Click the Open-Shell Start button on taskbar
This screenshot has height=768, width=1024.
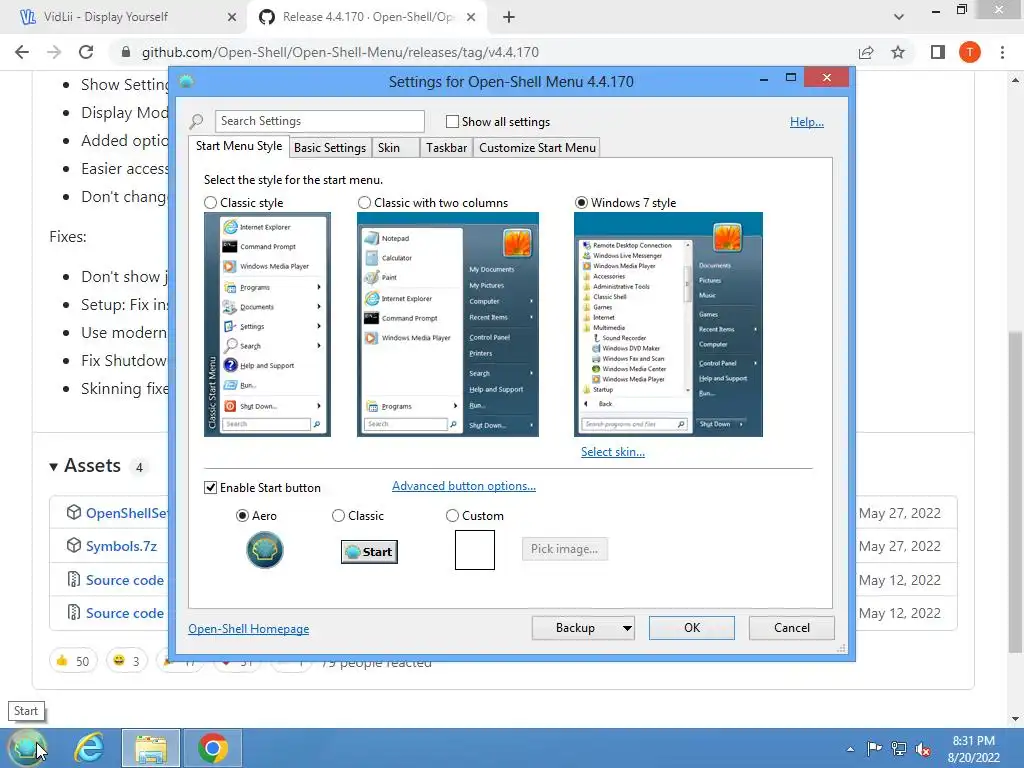[x=27, y=748]
